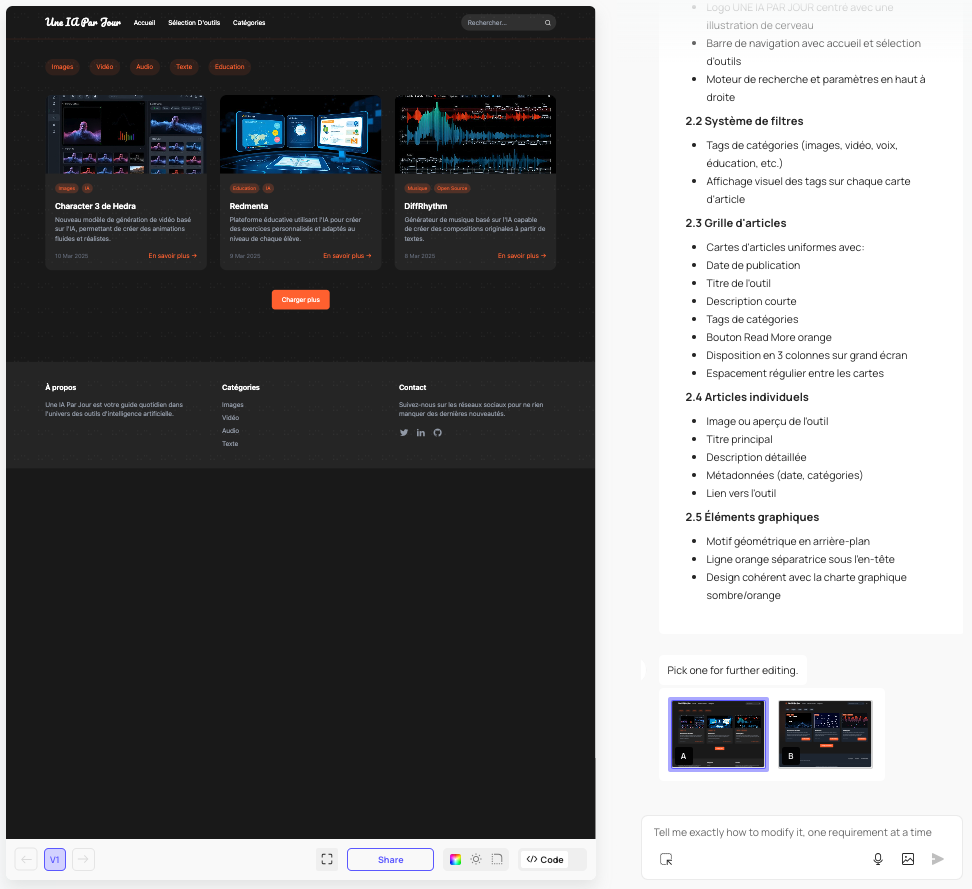Toggle the light mode sun icon
This screenshot has height=889, width=972.
(476, 859)
